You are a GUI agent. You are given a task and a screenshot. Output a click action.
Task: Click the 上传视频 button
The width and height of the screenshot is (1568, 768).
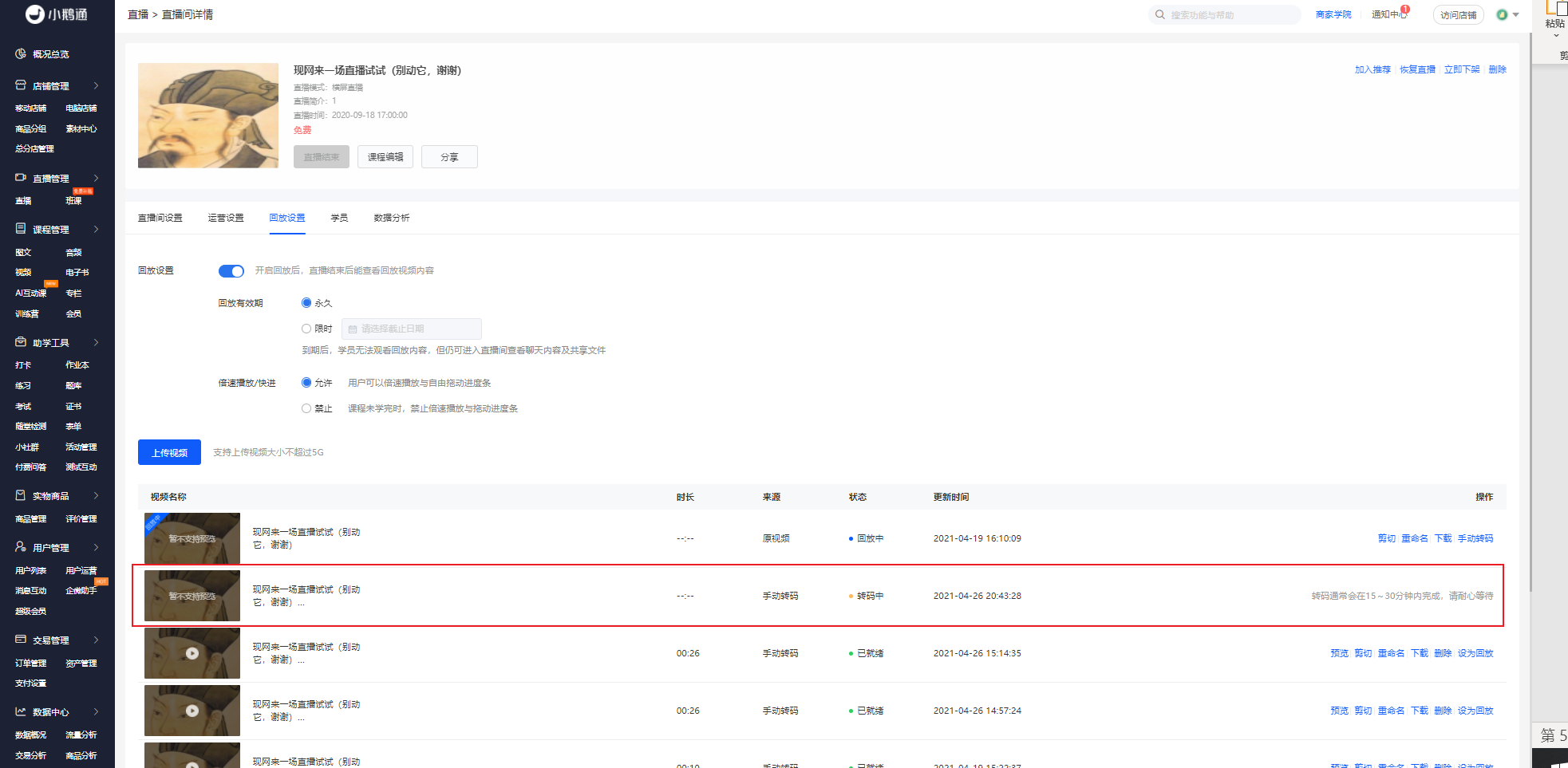[169, 452]
